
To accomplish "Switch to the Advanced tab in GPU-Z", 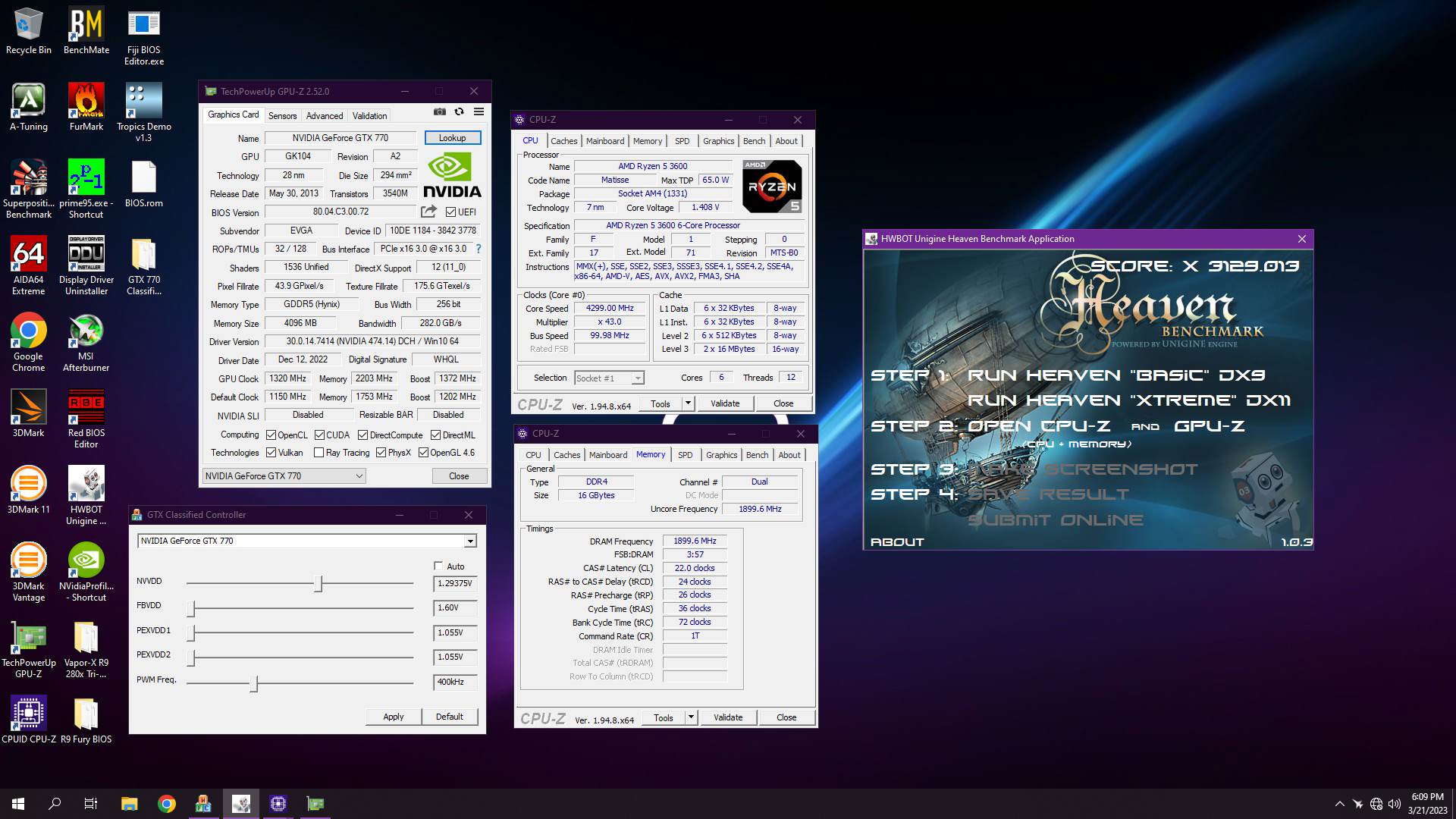I will [325, 116].
